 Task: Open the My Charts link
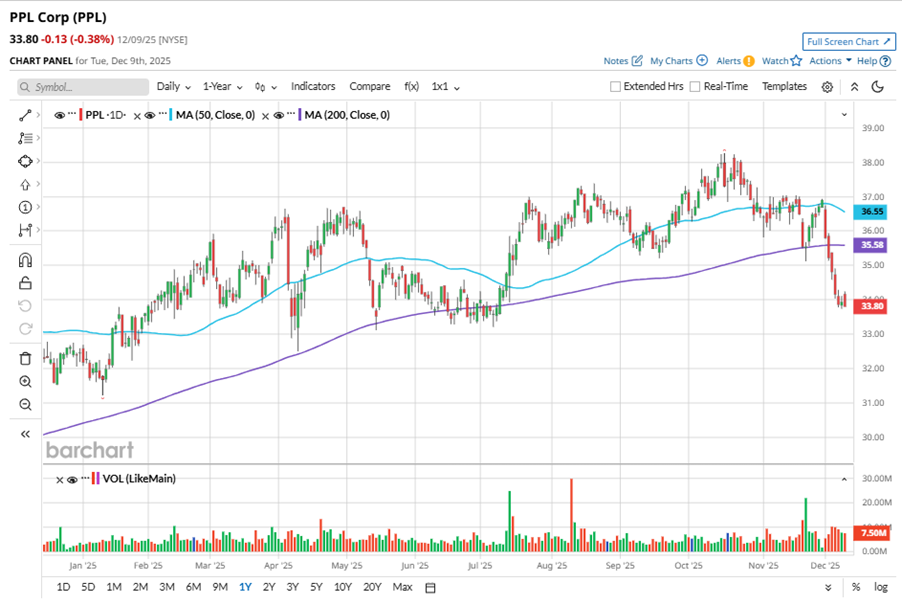tap(678, 61)
